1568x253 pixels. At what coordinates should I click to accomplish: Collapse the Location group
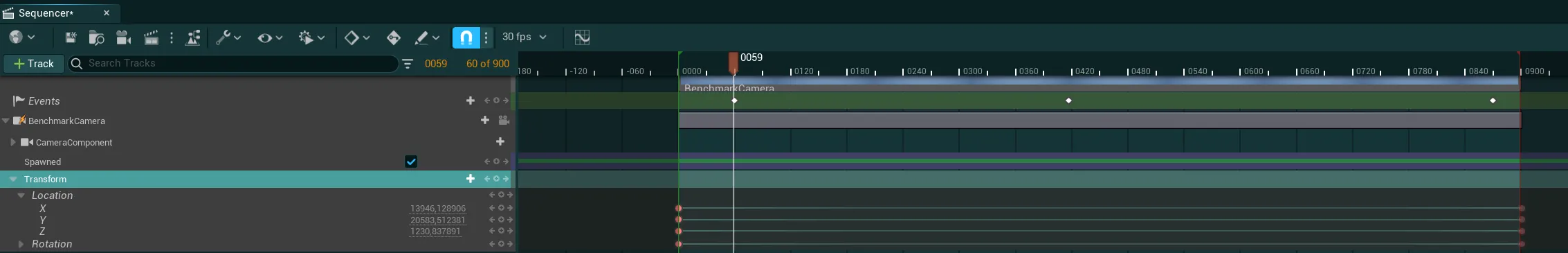[21, 196]
